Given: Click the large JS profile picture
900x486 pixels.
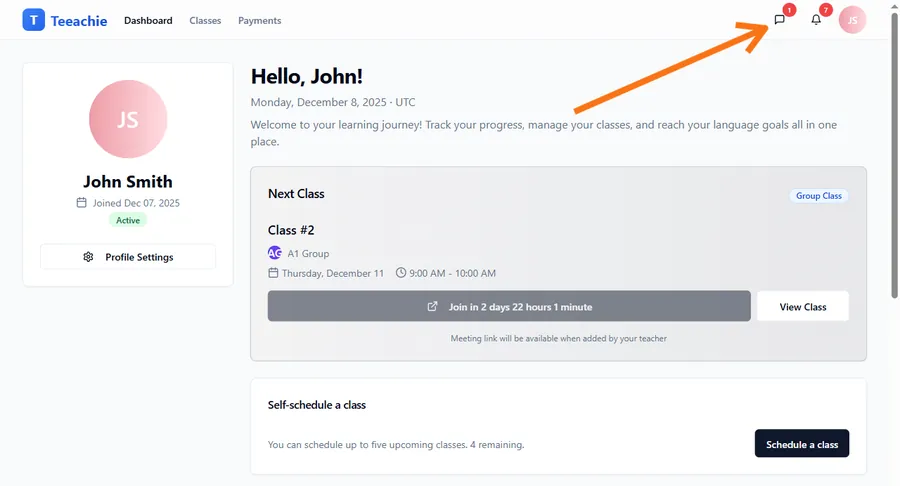Looking at the screenshot, I should 128,119.
